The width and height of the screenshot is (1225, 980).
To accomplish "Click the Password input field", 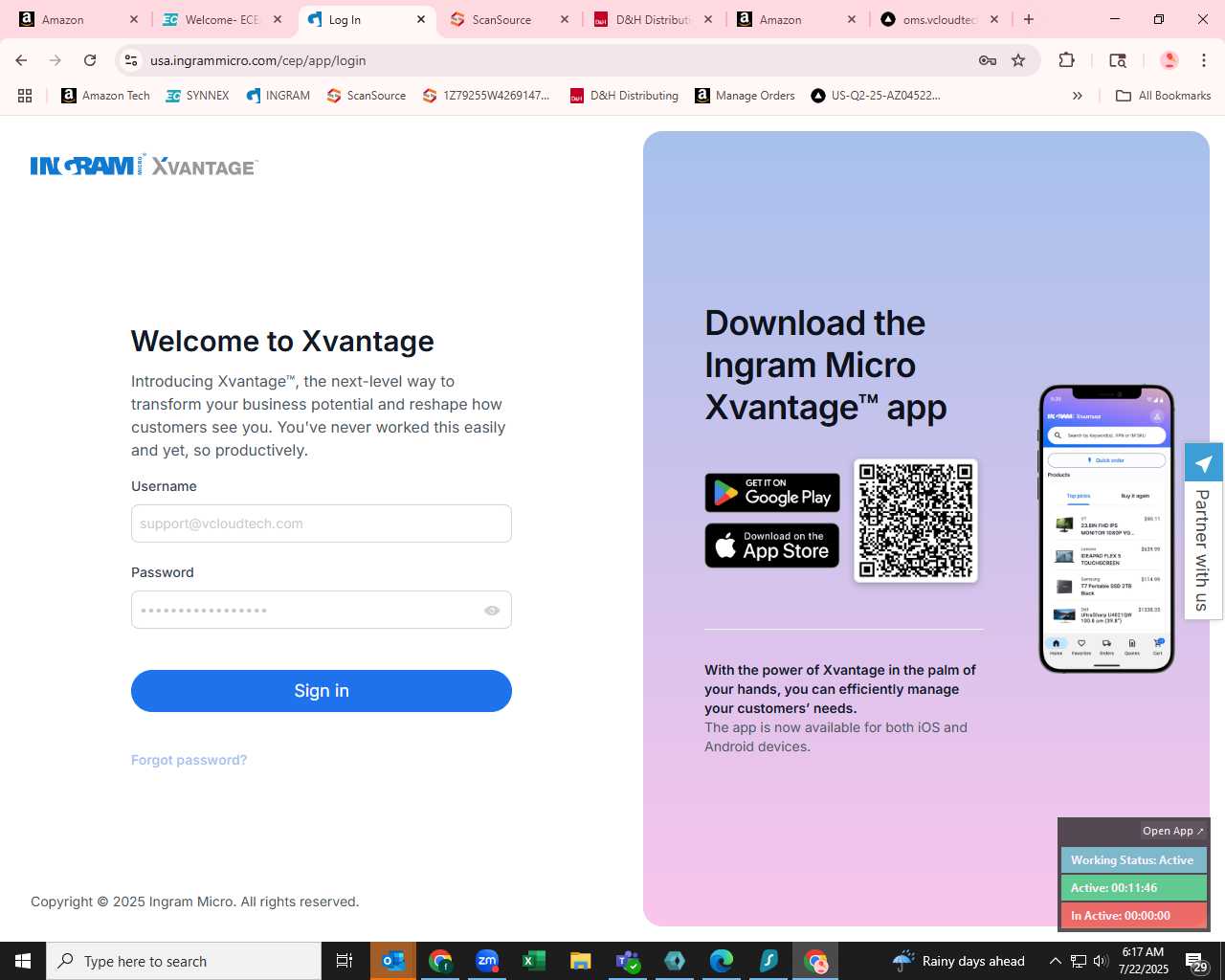I will [322, 610].
